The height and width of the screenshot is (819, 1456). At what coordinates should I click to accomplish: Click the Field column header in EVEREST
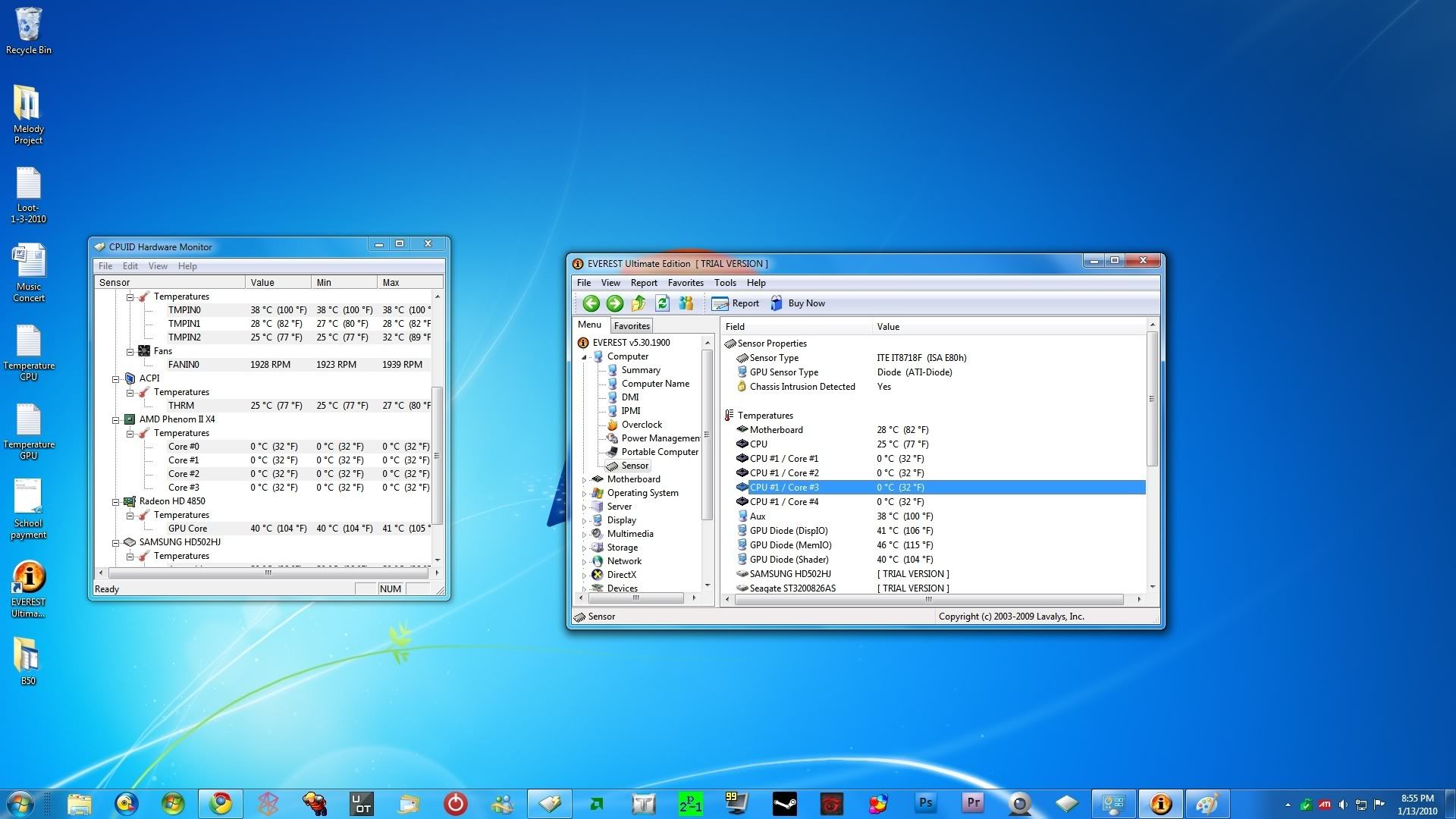coord(796,327)
